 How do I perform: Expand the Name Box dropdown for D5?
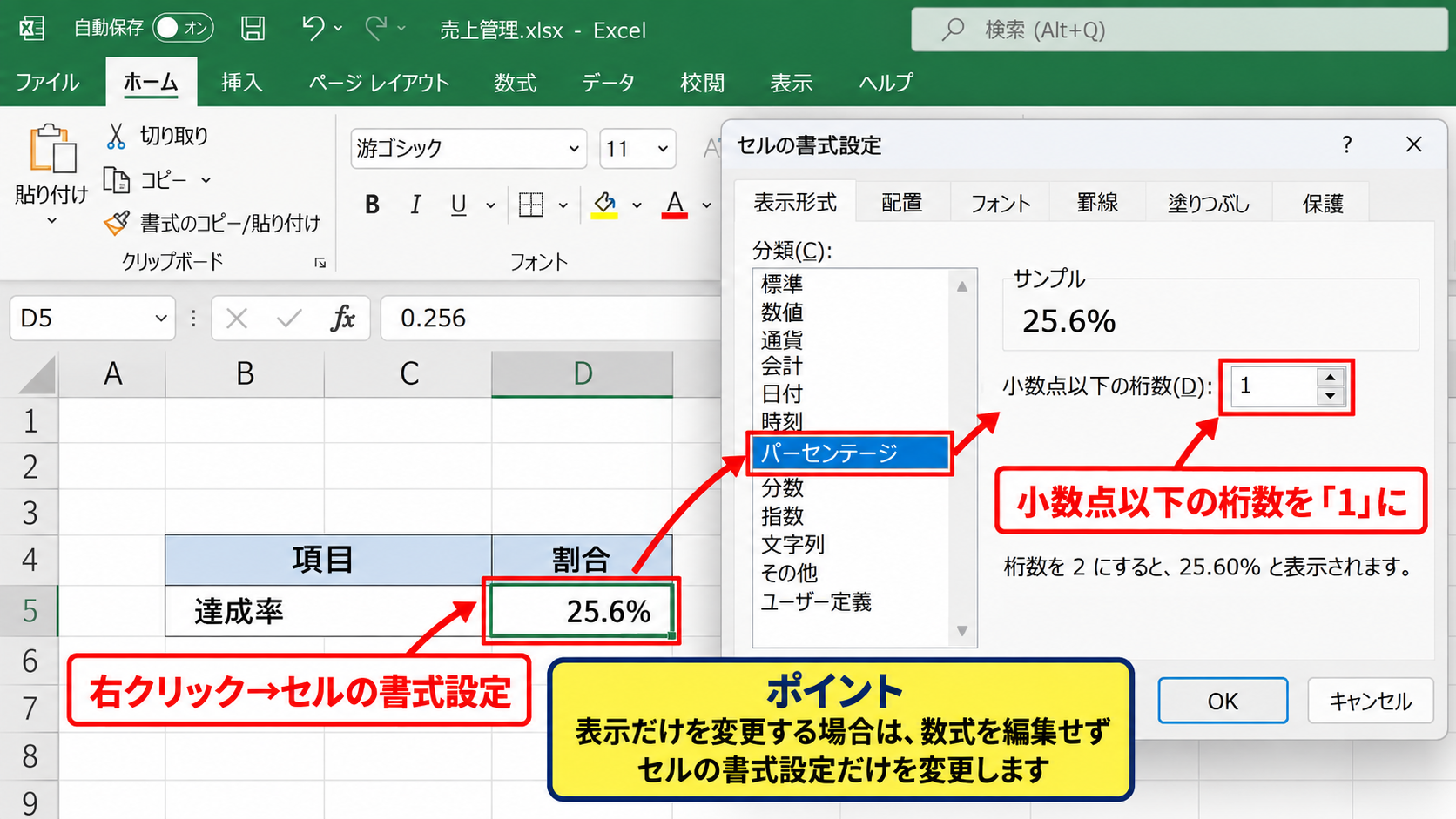pos(160,319)
